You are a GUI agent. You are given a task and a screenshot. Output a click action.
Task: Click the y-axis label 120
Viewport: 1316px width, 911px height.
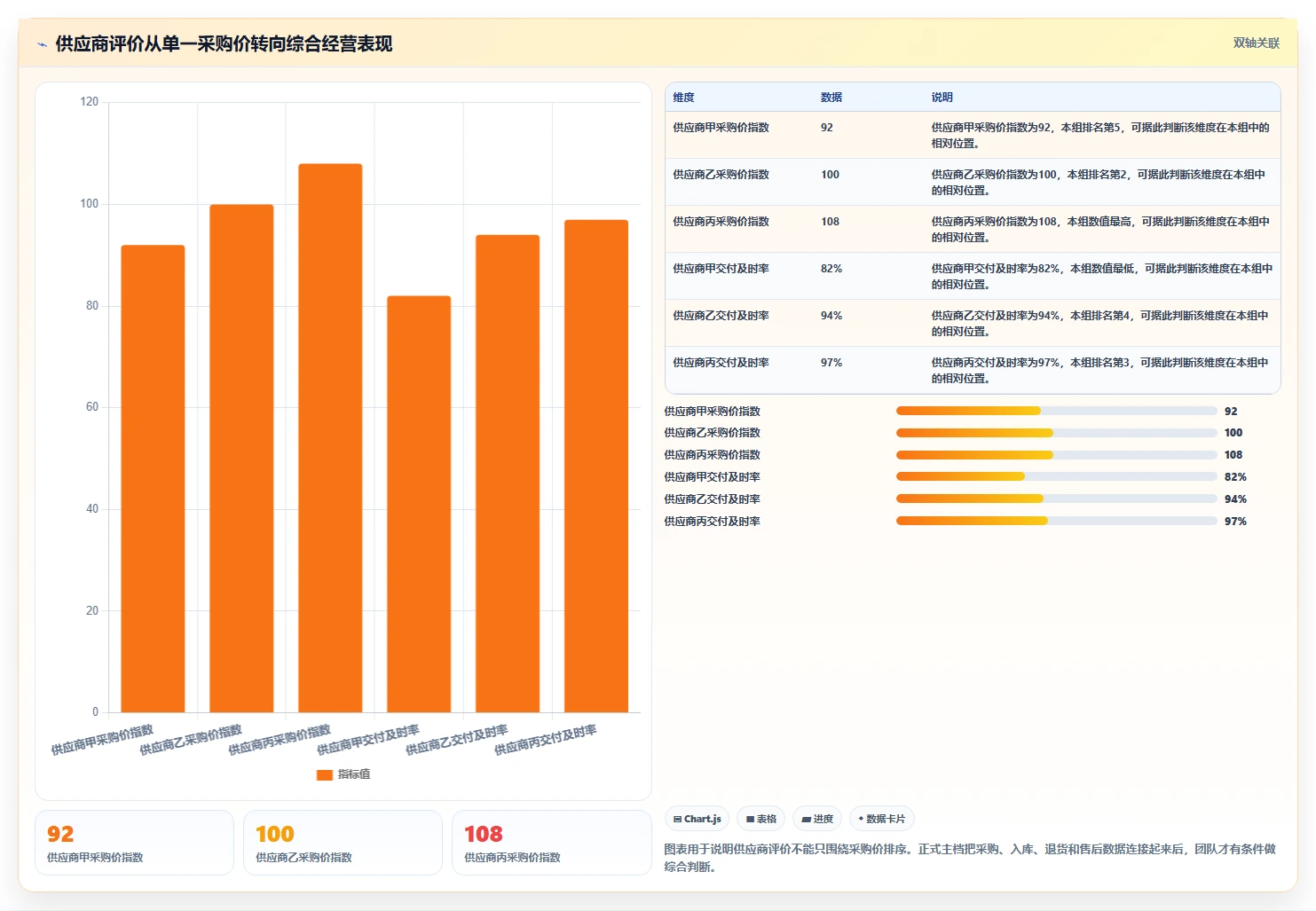pos(90,102)
